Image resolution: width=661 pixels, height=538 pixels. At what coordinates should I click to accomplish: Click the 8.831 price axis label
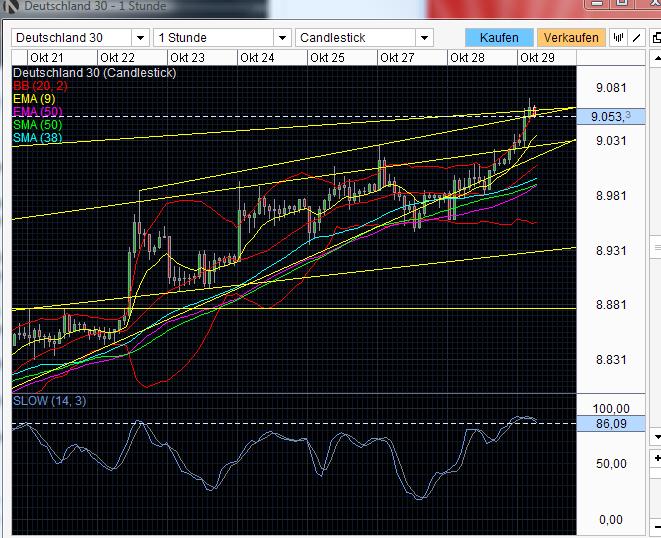611,359
